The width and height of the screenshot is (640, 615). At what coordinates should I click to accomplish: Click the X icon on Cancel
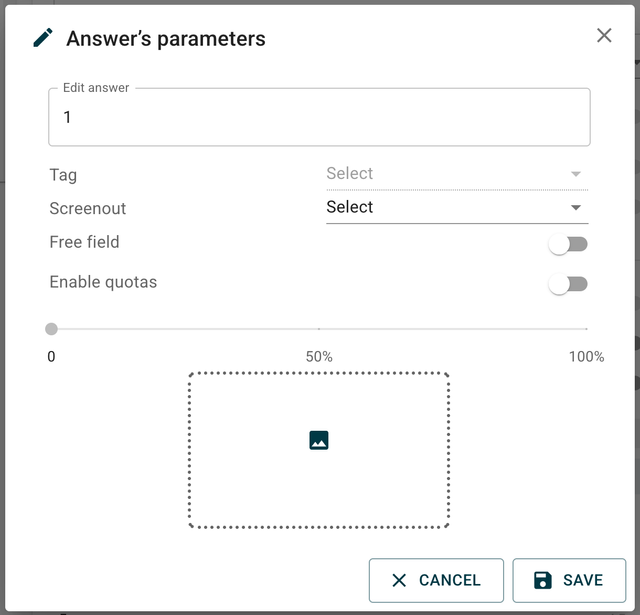click(399, 581)
